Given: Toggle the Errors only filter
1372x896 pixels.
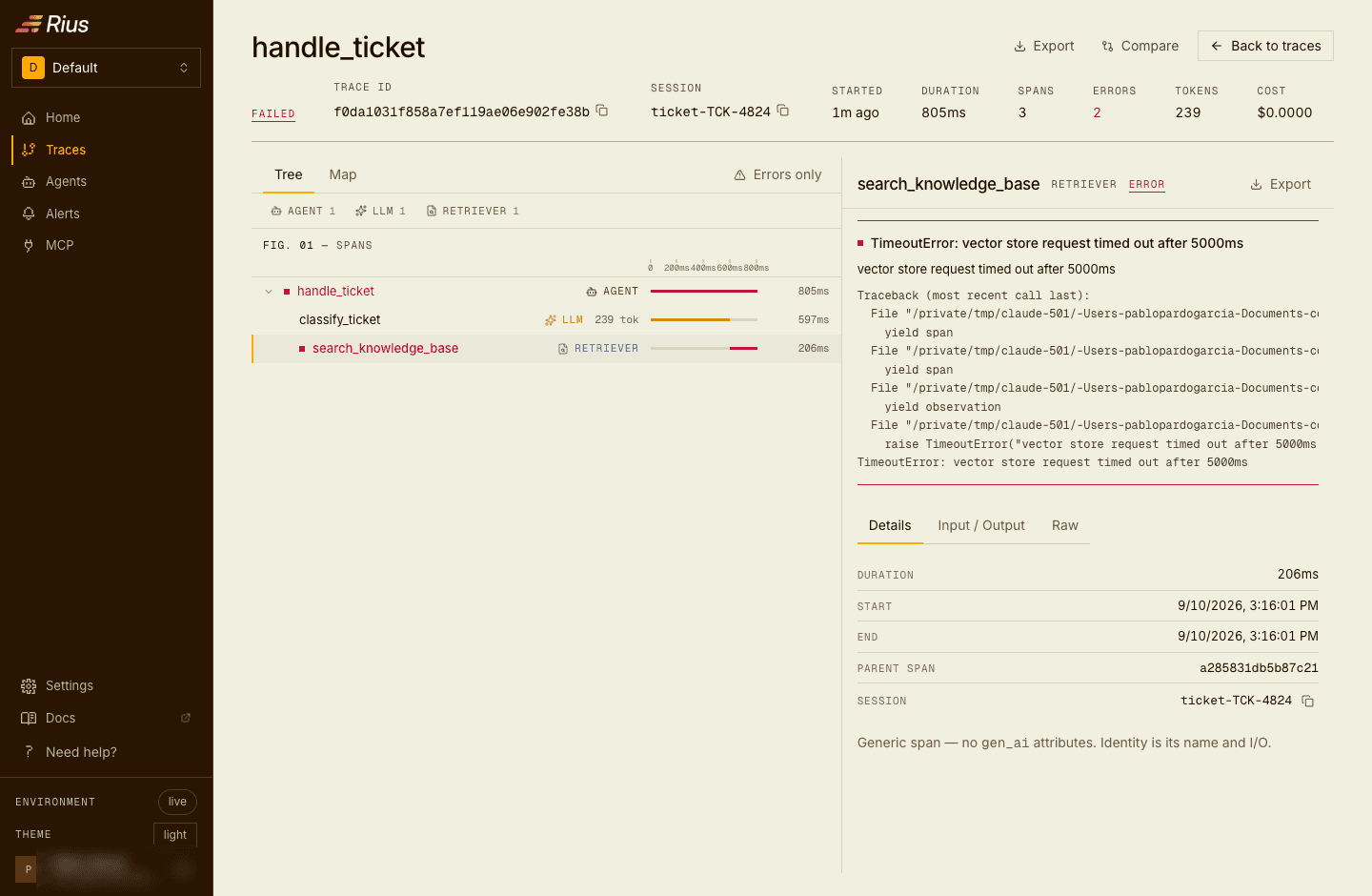Looking at the screenshot, I should (777, 175).
